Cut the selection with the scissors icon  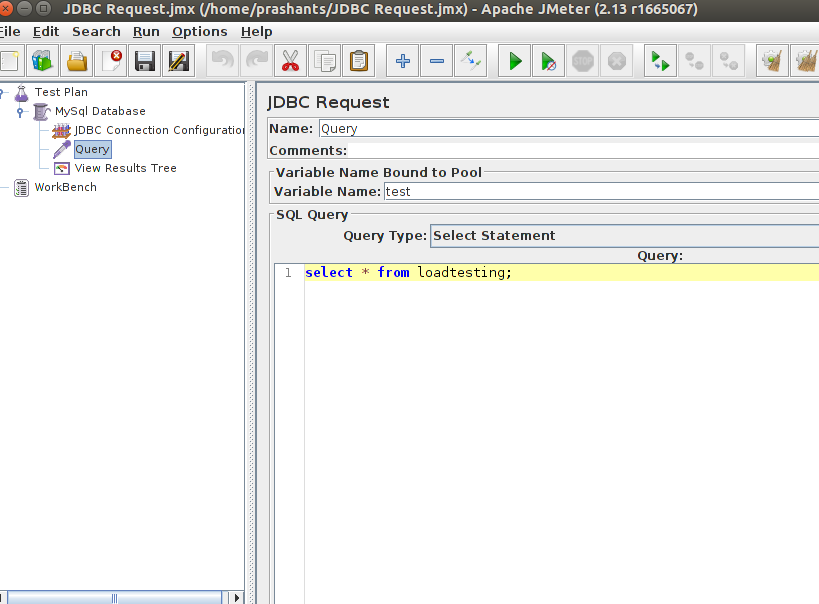(290, 61)
